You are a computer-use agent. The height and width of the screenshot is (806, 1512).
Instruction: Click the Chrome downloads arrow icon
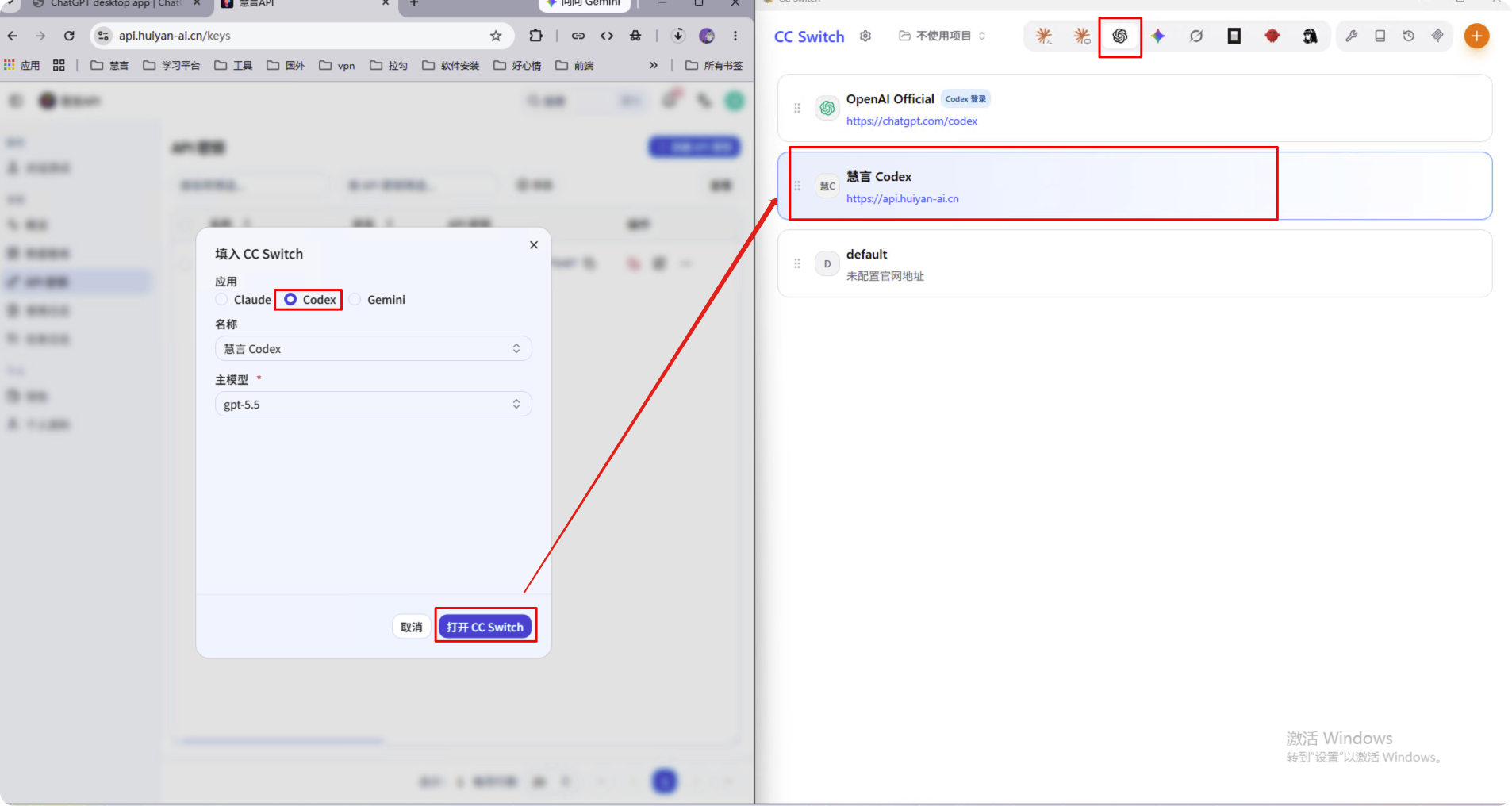tap(677, 36)
